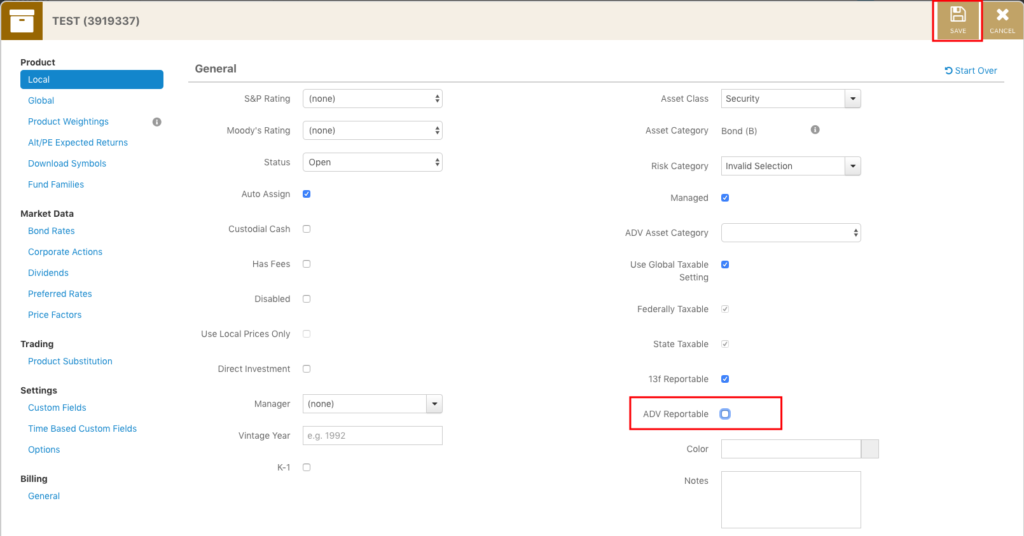Viewport: 1024px width, 536px height.
Task: Open Bond Rates under Market Data
Action: click(x=51, y=230)
